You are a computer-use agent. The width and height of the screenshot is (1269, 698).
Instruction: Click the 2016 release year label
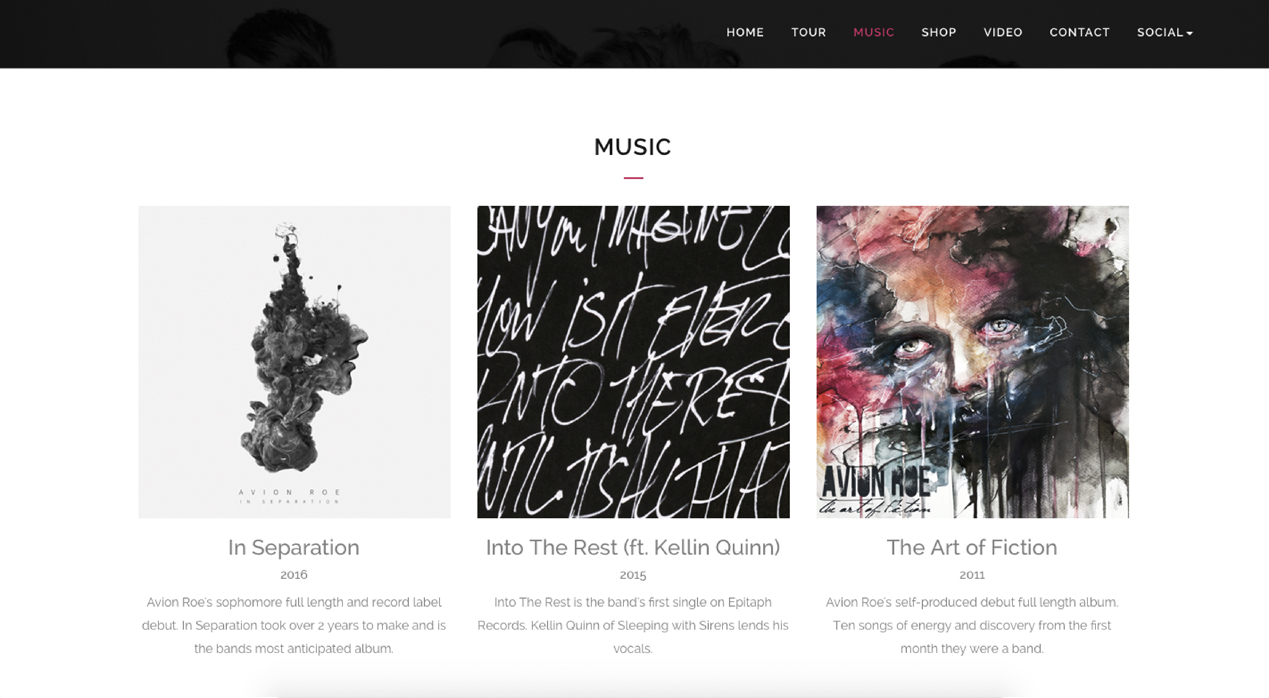click(x=294, y=575)
